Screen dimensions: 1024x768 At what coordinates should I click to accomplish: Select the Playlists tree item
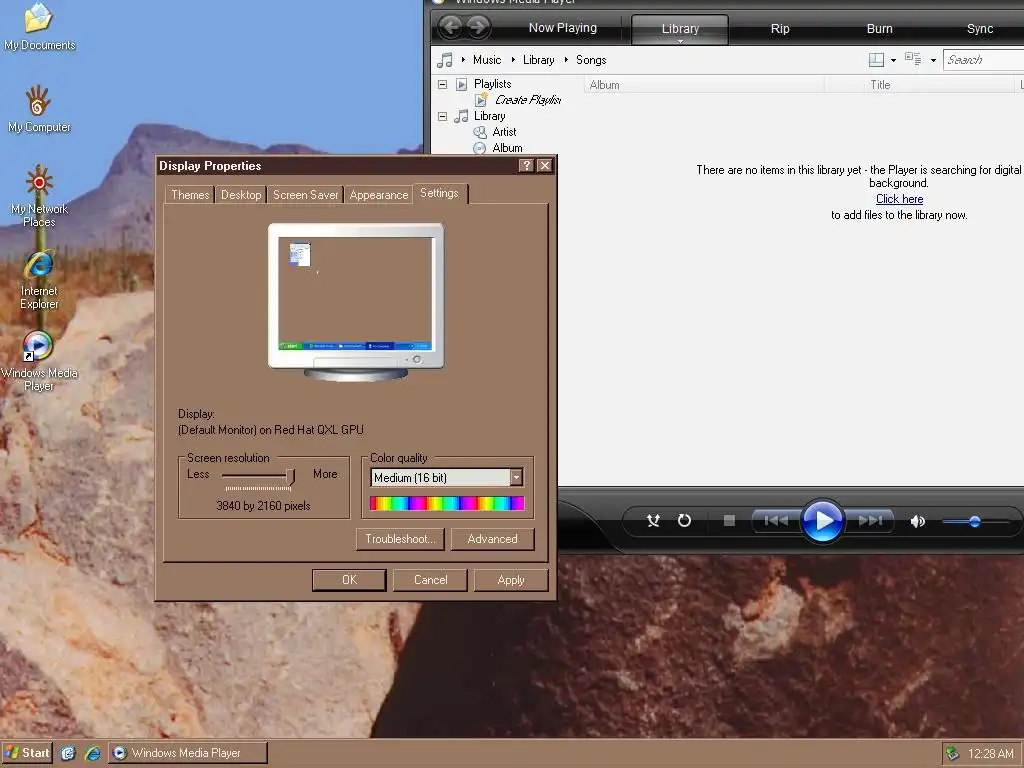pos(492,84)
